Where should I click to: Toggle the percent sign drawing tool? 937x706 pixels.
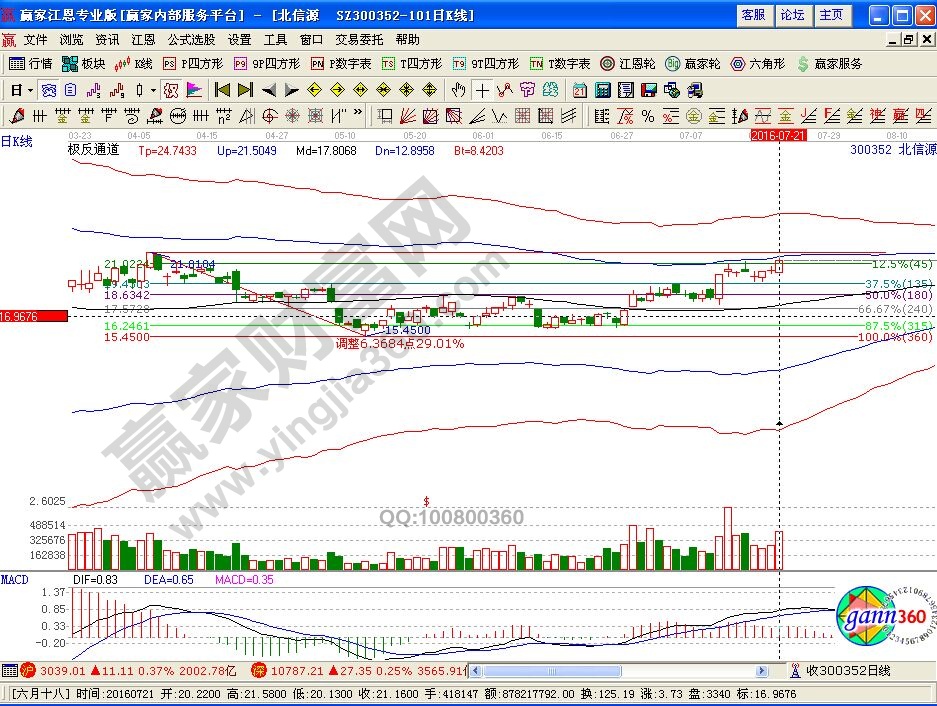point(647,114)
